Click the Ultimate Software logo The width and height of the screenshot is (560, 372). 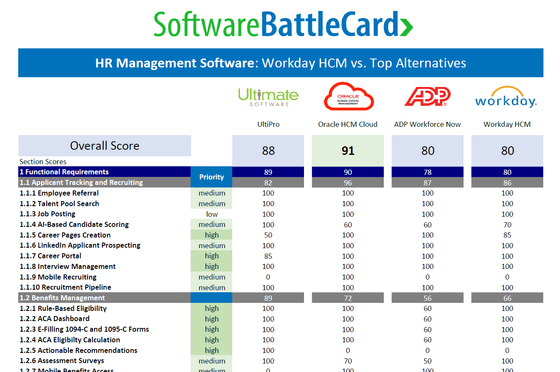(268, 97)
